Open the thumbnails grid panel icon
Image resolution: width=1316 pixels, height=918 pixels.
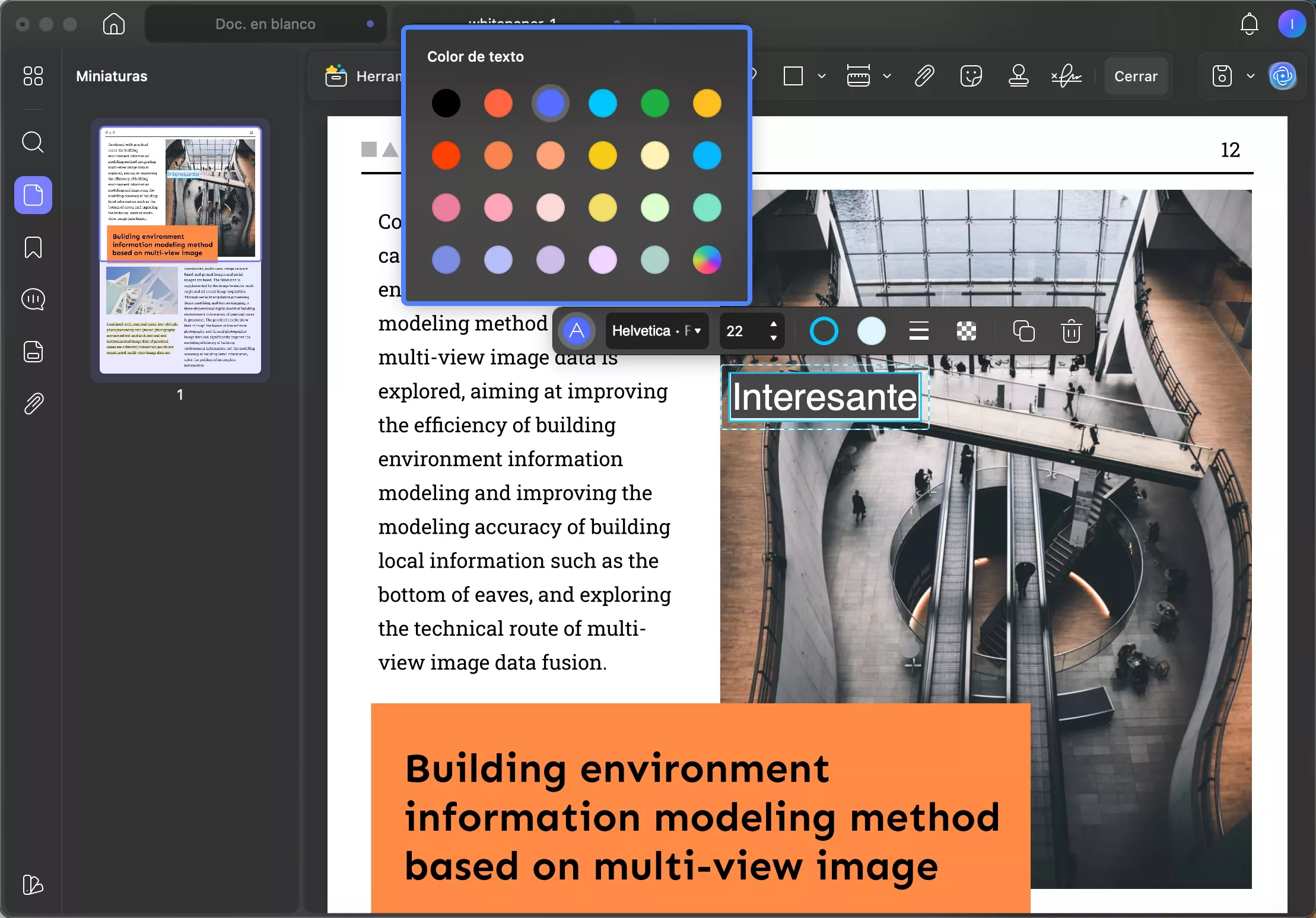(33, 76)
